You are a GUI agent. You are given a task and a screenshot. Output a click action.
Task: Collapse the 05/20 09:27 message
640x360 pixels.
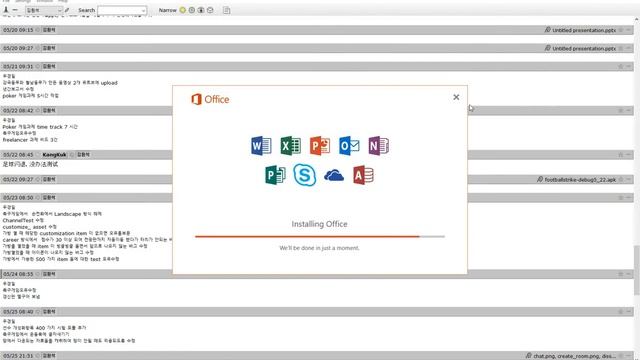[629, 48]
